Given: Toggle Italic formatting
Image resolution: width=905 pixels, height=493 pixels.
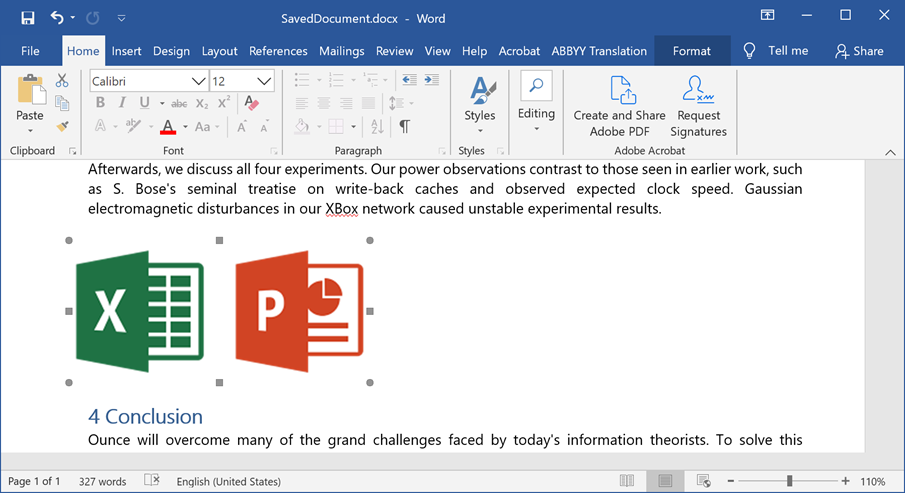Looking at the screenshot, I should [122, 103].
